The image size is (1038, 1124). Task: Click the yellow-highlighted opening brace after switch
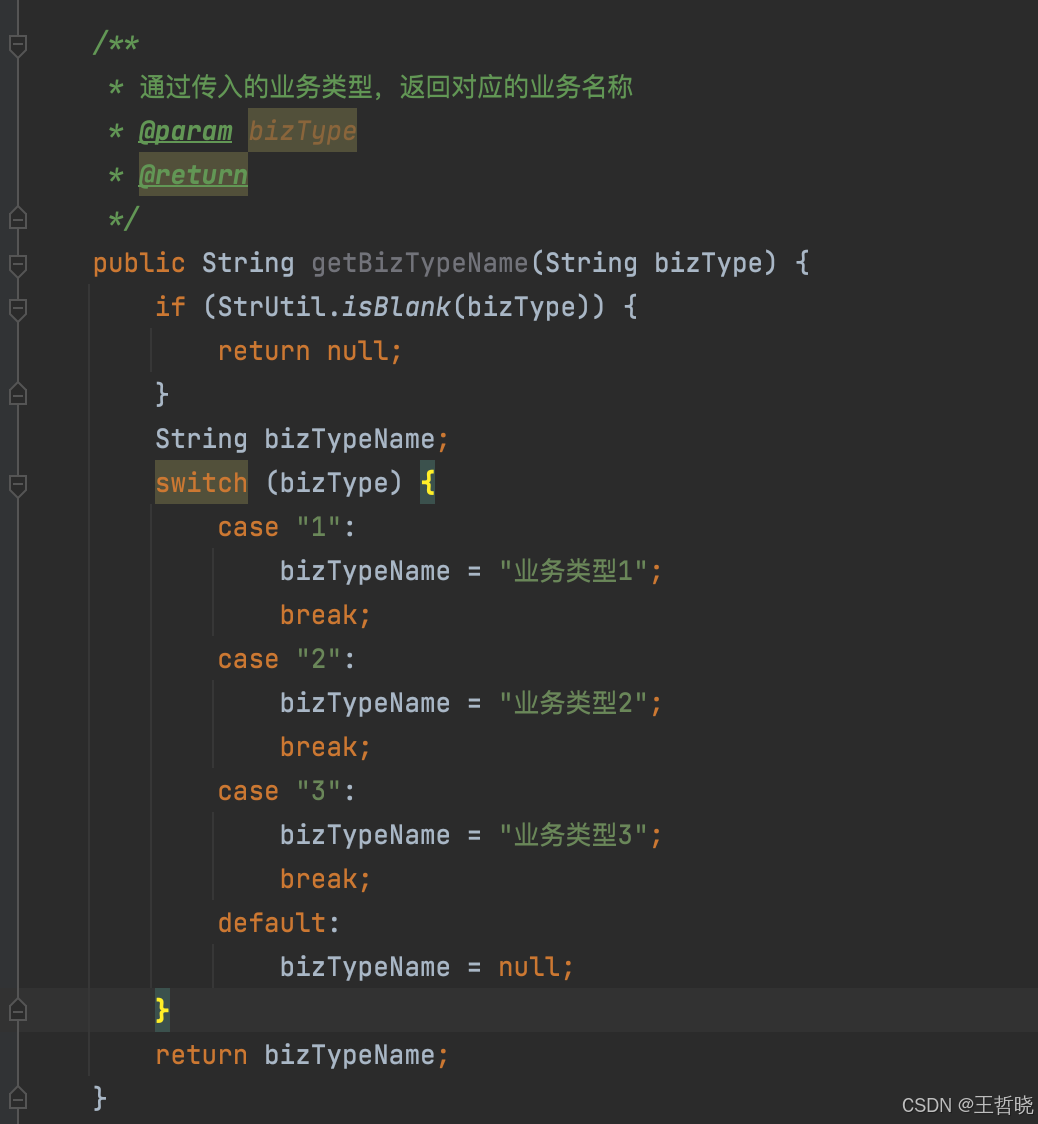coord(430,482)
